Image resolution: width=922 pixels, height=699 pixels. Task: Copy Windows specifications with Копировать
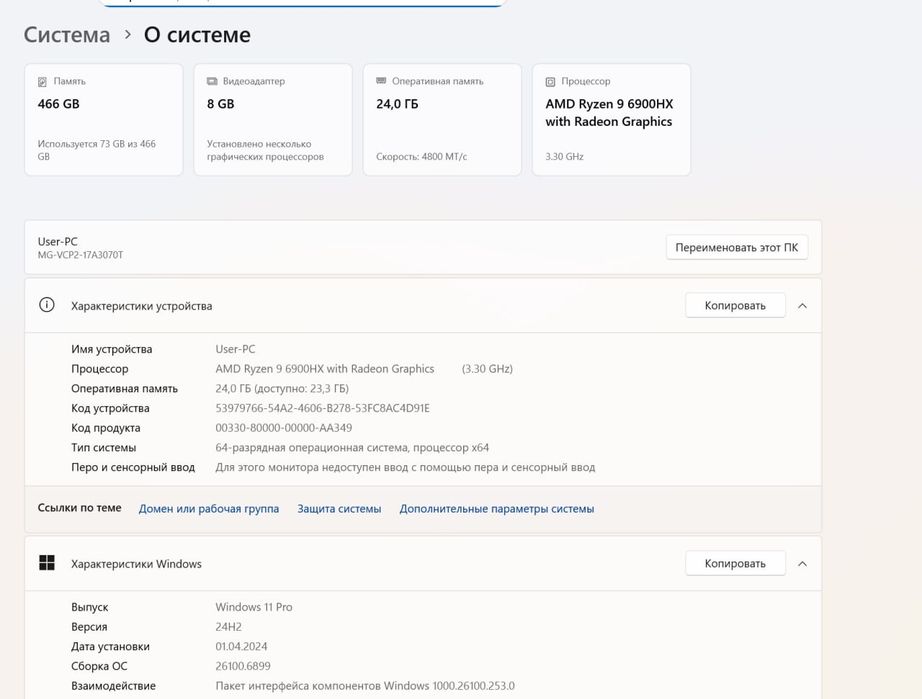pos(735,564)
